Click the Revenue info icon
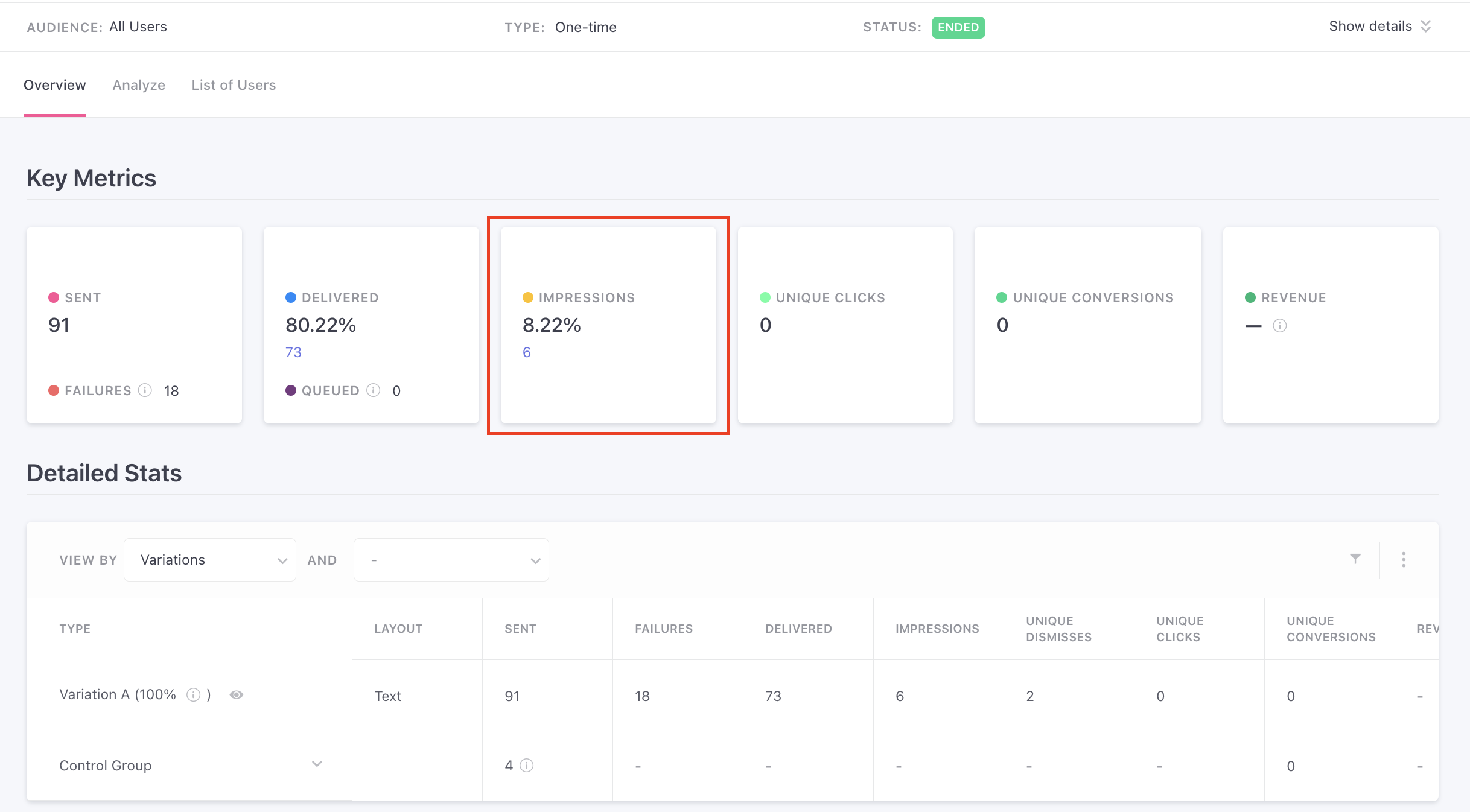 1279,326
